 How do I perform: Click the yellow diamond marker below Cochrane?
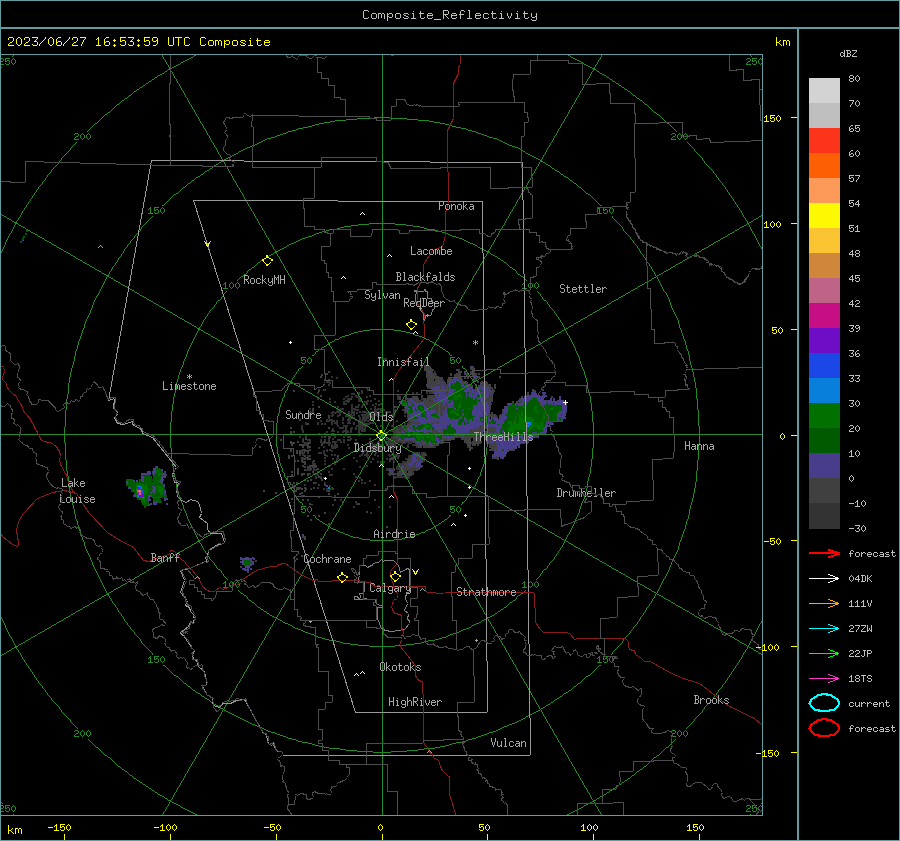[x=342, y=577]
